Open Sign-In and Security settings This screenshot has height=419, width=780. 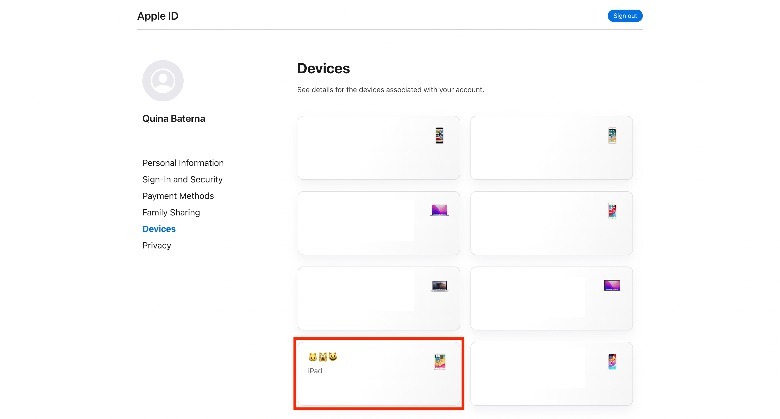point(182,179)
